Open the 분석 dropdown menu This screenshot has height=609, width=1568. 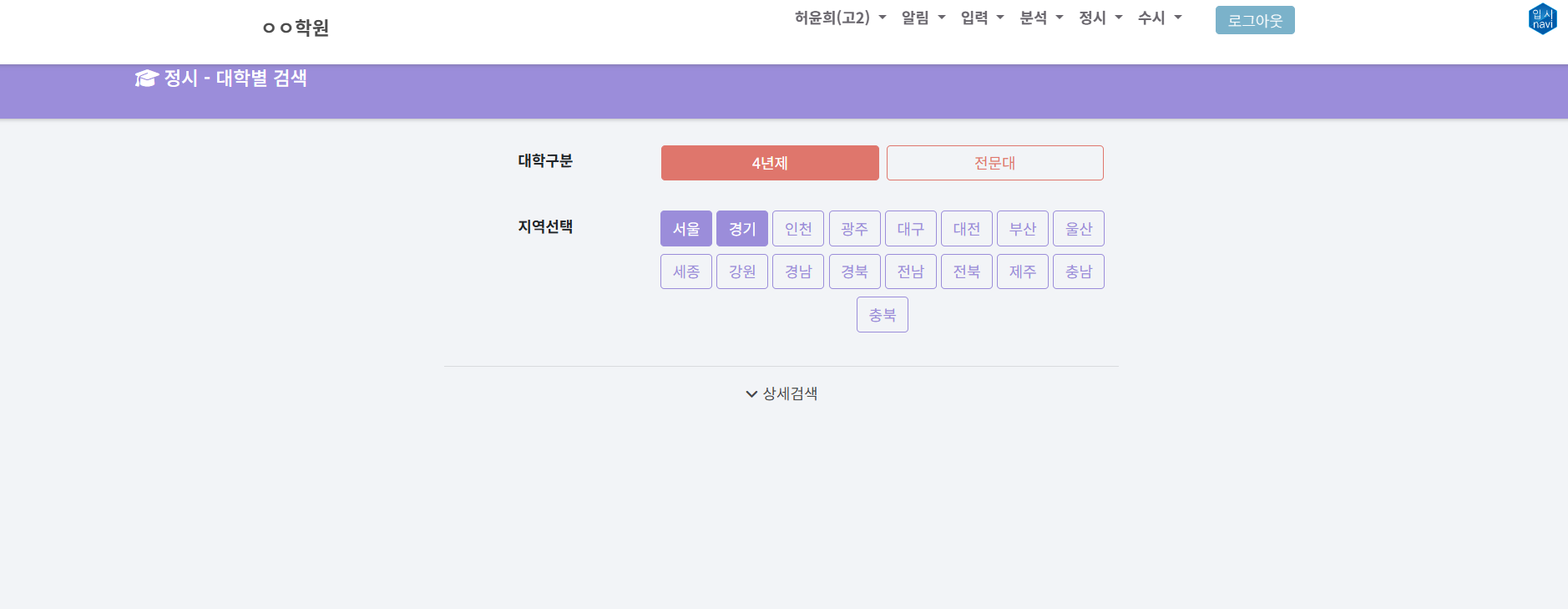(1041, 18)
